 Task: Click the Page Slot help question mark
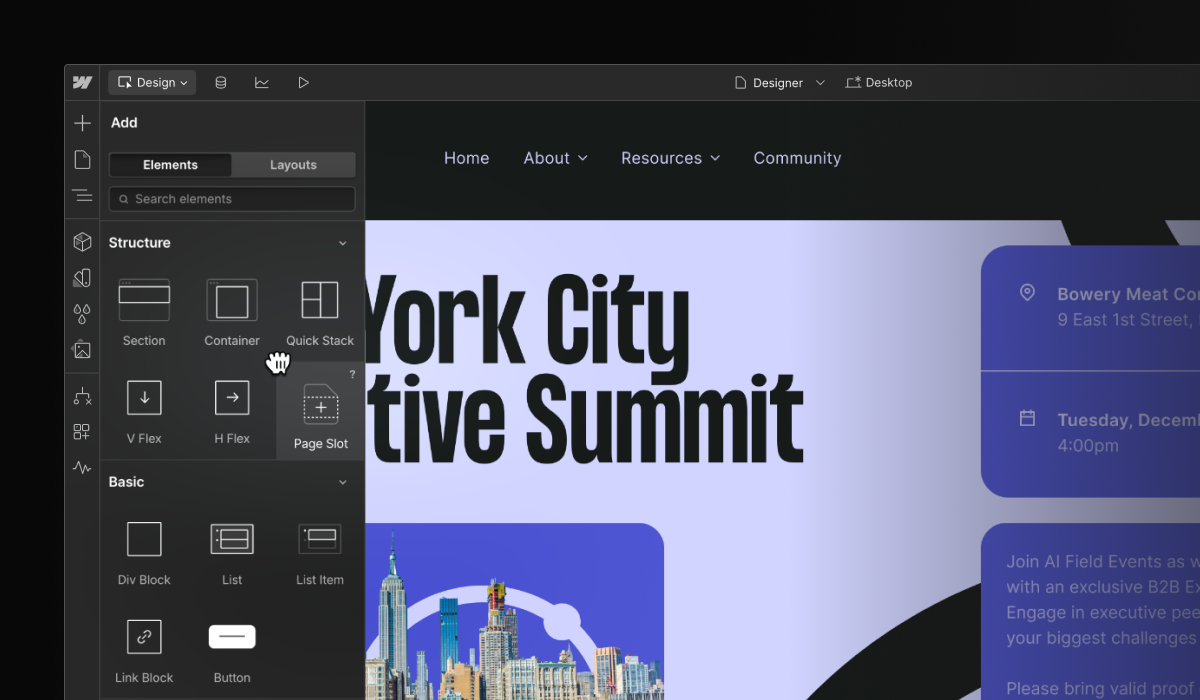coord(352,375)
